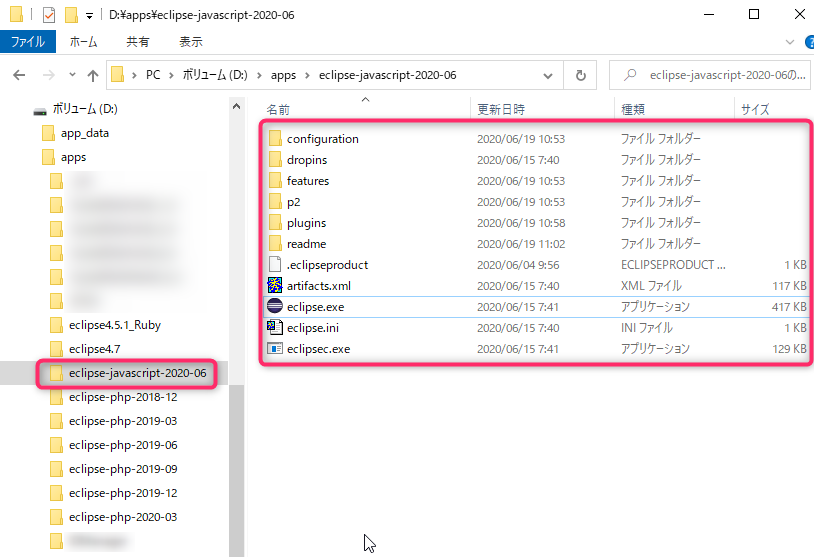This screenshot has width=814, height=557.
Task: Select the eclipse.ini file icon
Action: coord(275,327)
